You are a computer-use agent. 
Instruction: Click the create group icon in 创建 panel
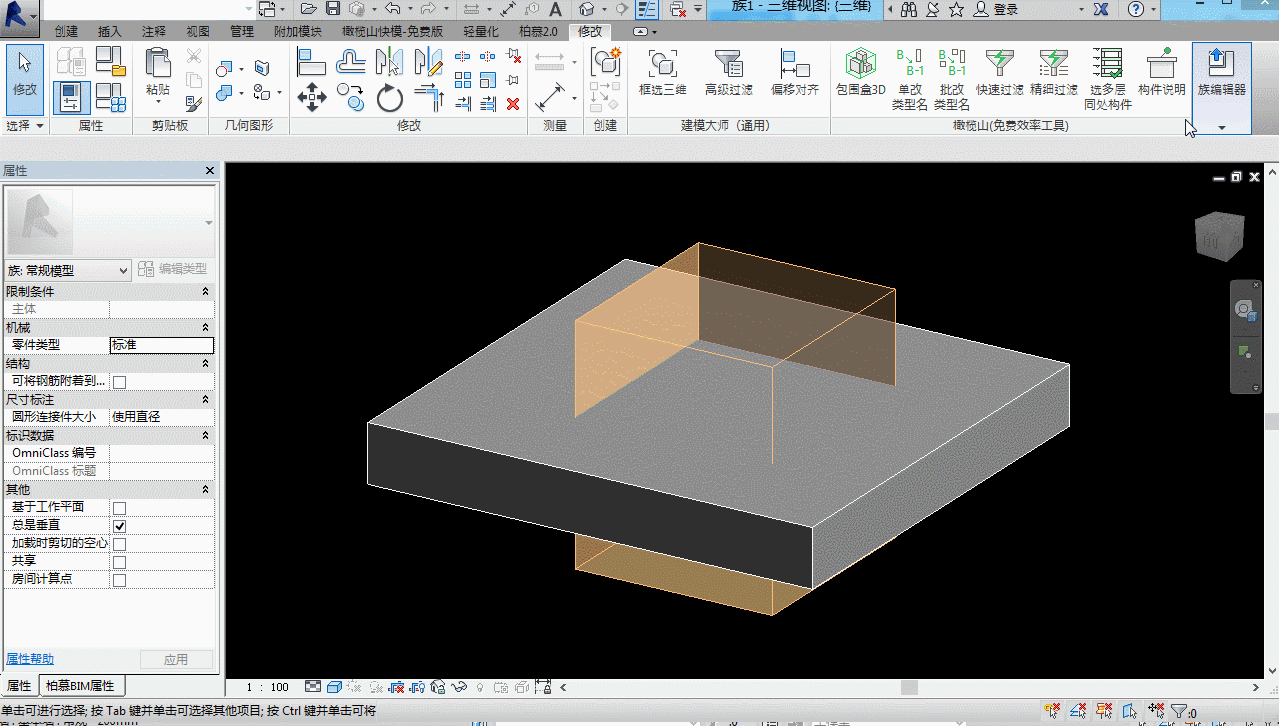tap(605, 62)
